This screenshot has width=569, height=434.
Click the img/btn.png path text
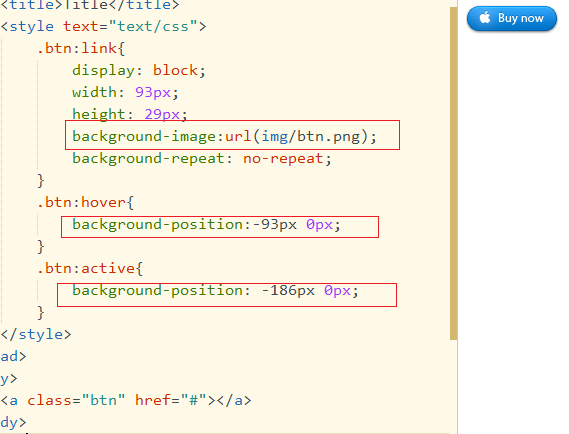311,136
